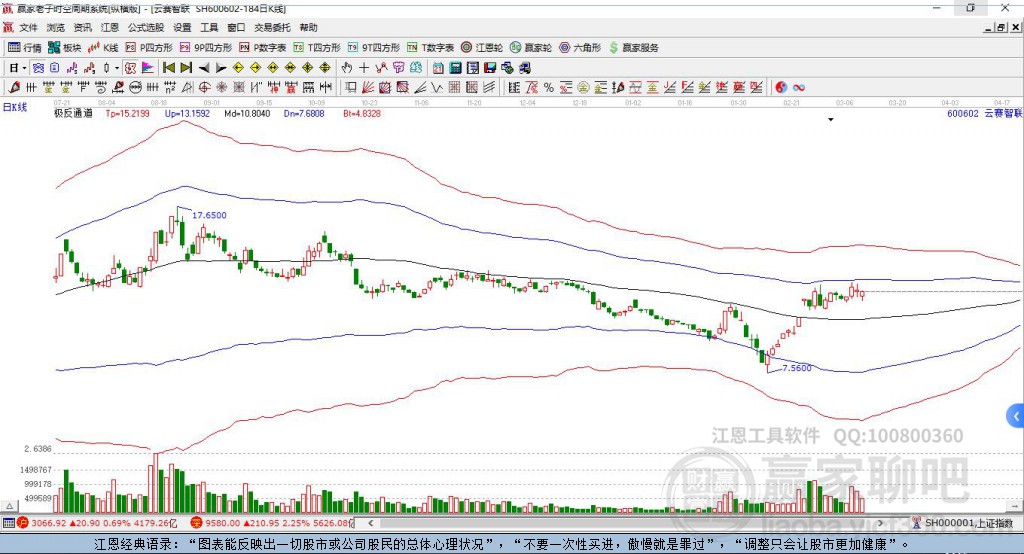Screen dimensions: 1024x554
Task: Expand the blue side panel arrow
Action: point(1016,416)
